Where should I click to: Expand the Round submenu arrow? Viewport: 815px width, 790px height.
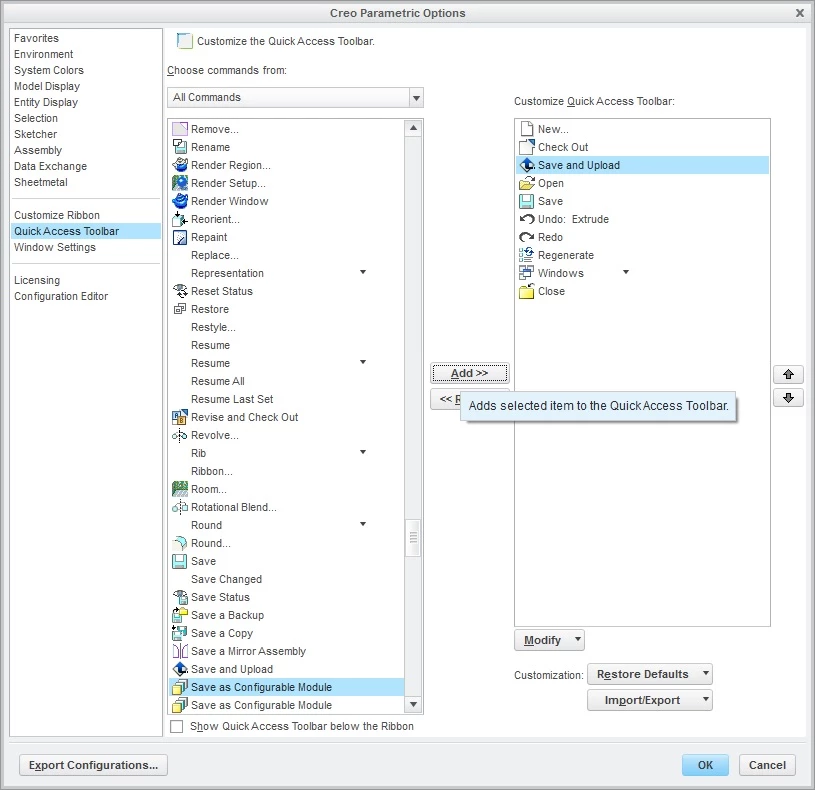click(363, 524)
